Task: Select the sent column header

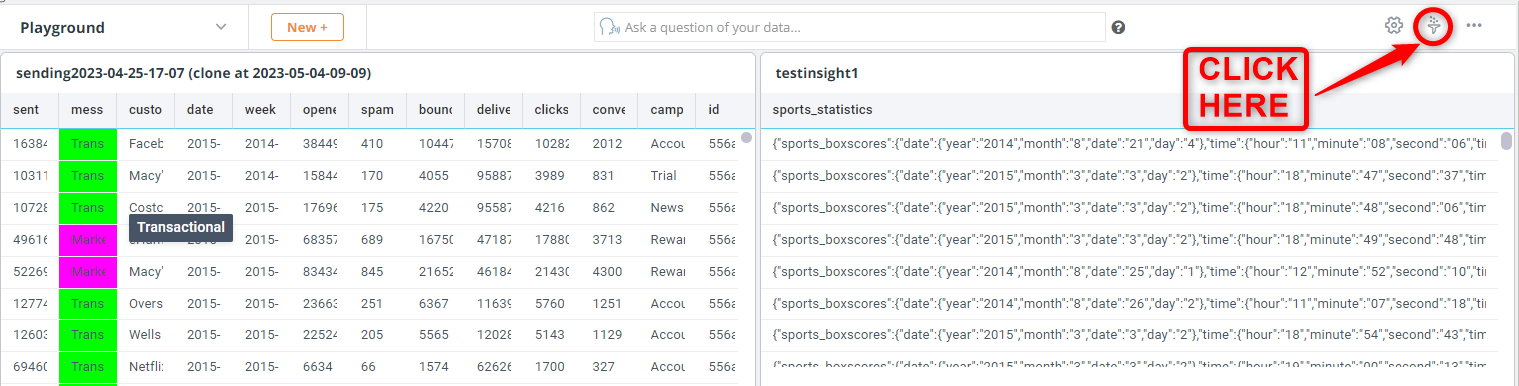Action: point(30,109)
